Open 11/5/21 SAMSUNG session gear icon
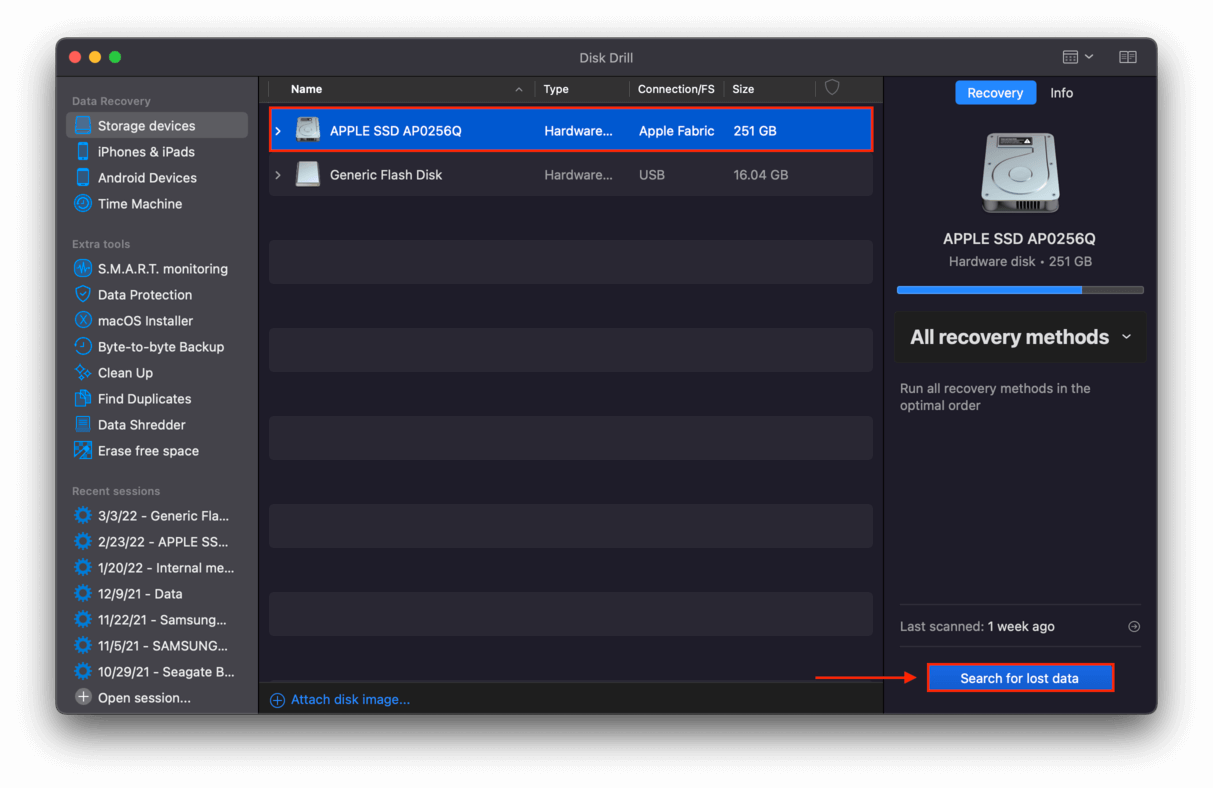 pos(83,646)
